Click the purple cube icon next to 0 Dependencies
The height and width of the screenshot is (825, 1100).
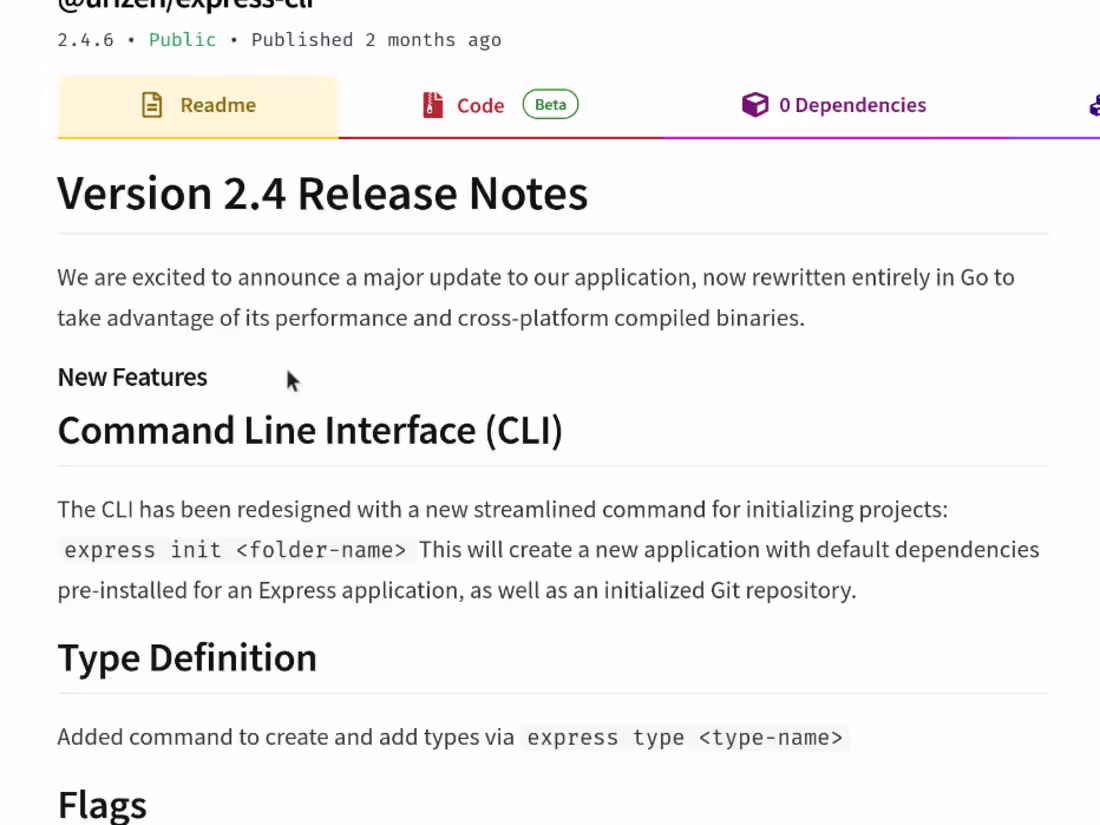point(755,104)
